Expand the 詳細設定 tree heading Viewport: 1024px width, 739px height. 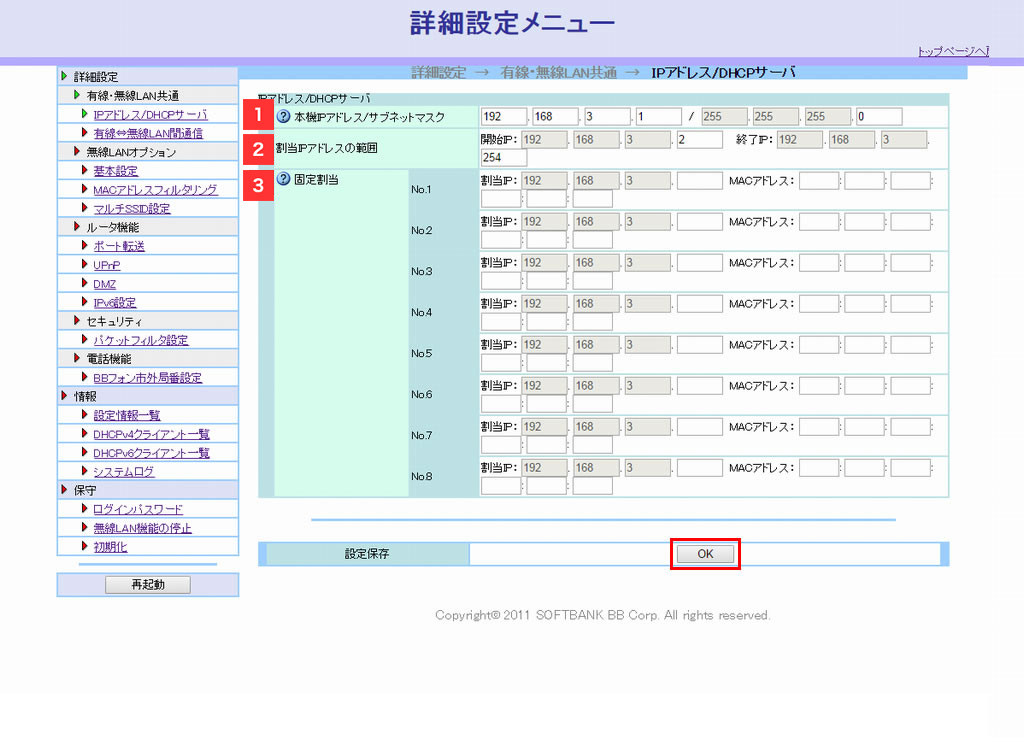(96, 77)
